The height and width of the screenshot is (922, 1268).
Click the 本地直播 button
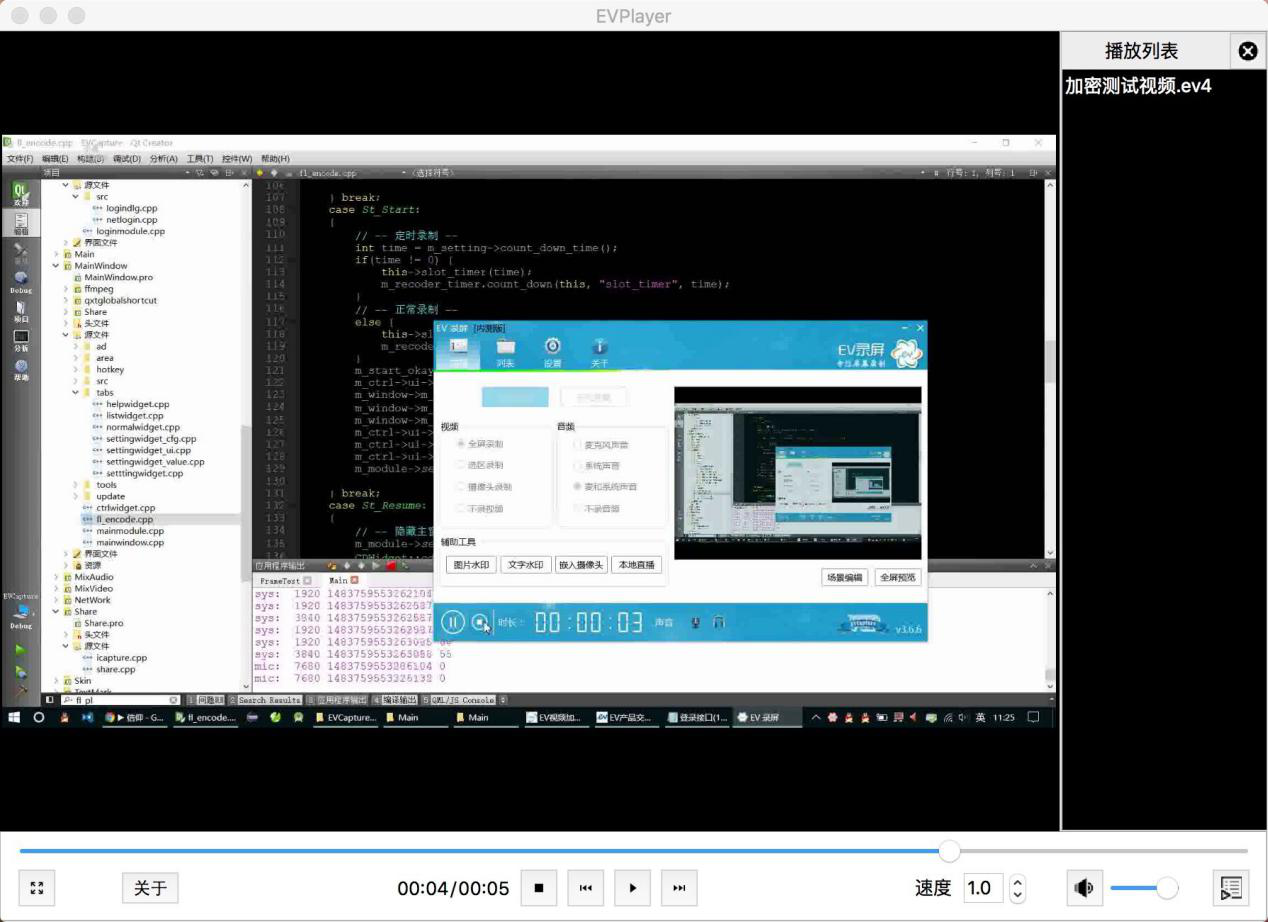[x=636, y=565]
